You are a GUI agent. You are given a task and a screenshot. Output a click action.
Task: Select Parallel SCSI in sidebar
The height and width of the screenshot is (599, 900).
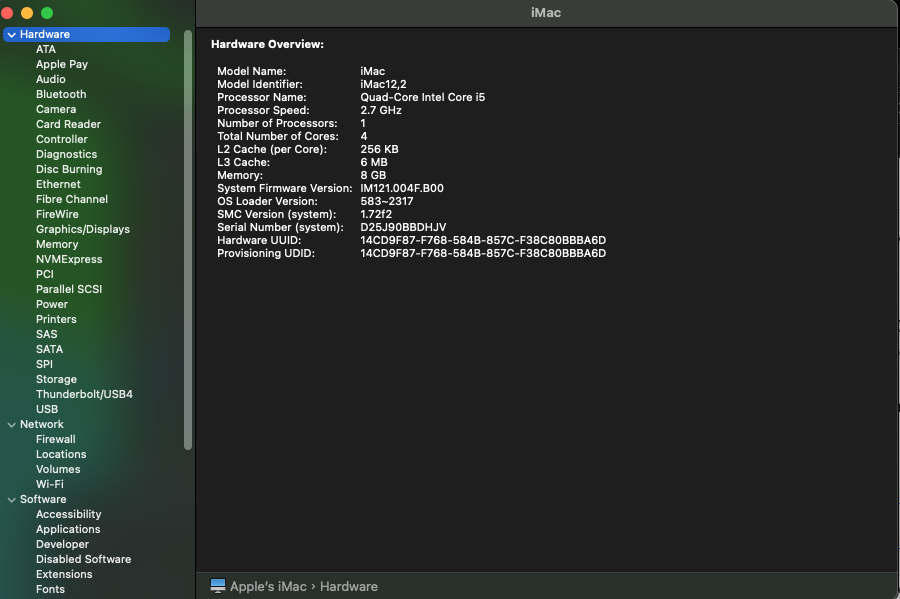[x=69, y=289]
